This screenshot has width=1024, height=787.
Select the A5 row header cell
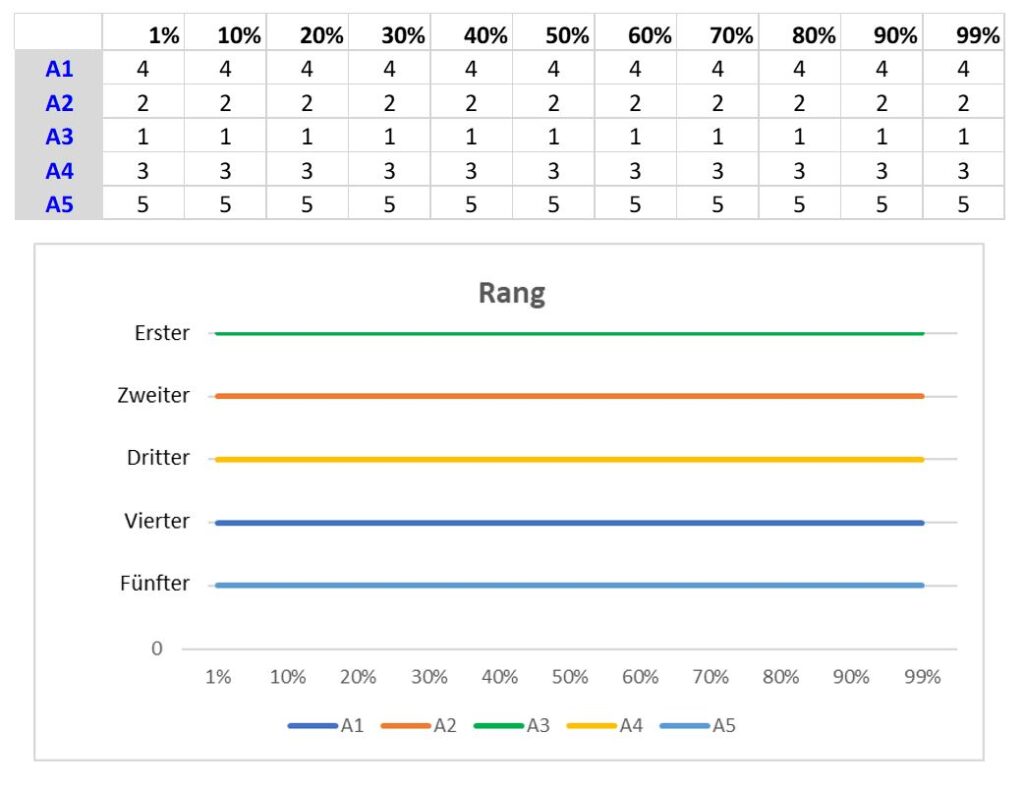[59, 204]
